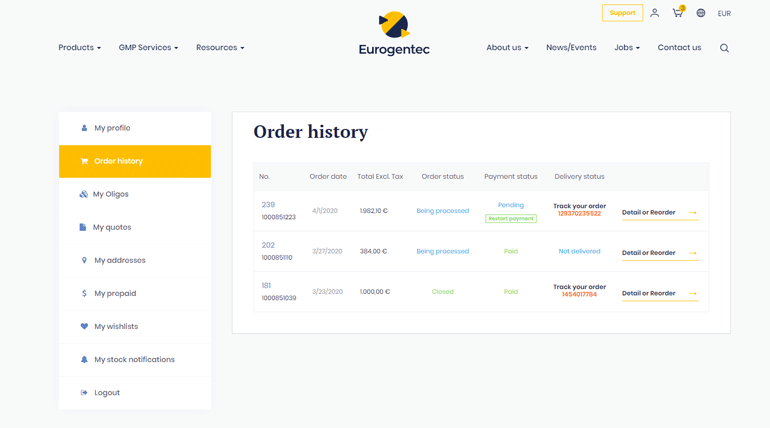Click the DNA icon for My Oligos
This screenshot has height=428, width=770.
[84, 194]
